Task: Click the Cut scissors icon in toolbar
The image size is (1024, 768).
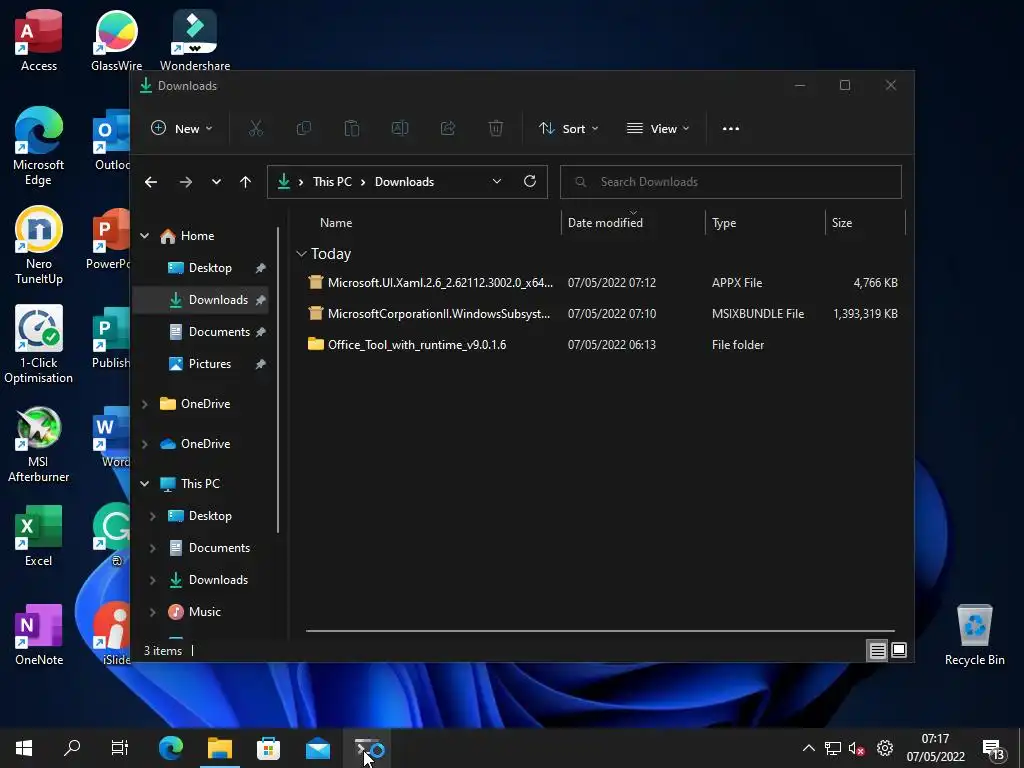Action: pos(255,129)
